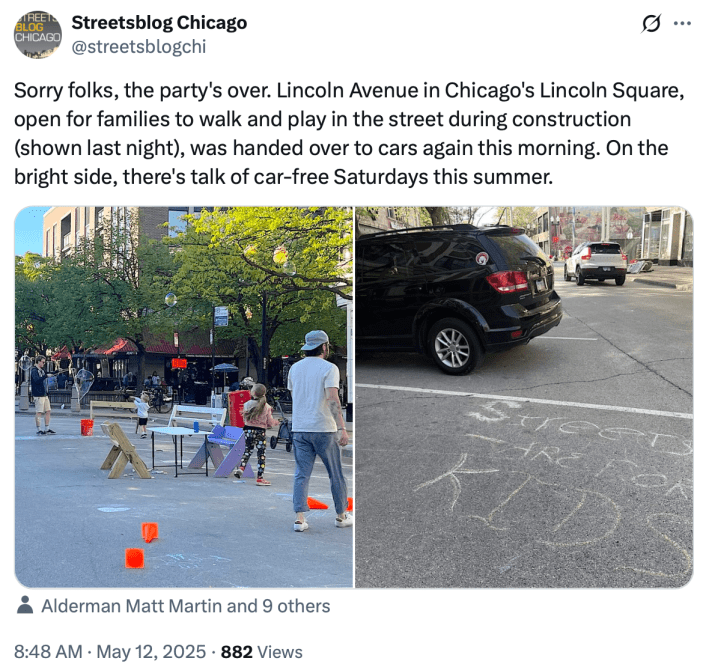Open the Streetsblog Chicago profile avatar
This screenshot has width=709, height=670.
(38, 35)
